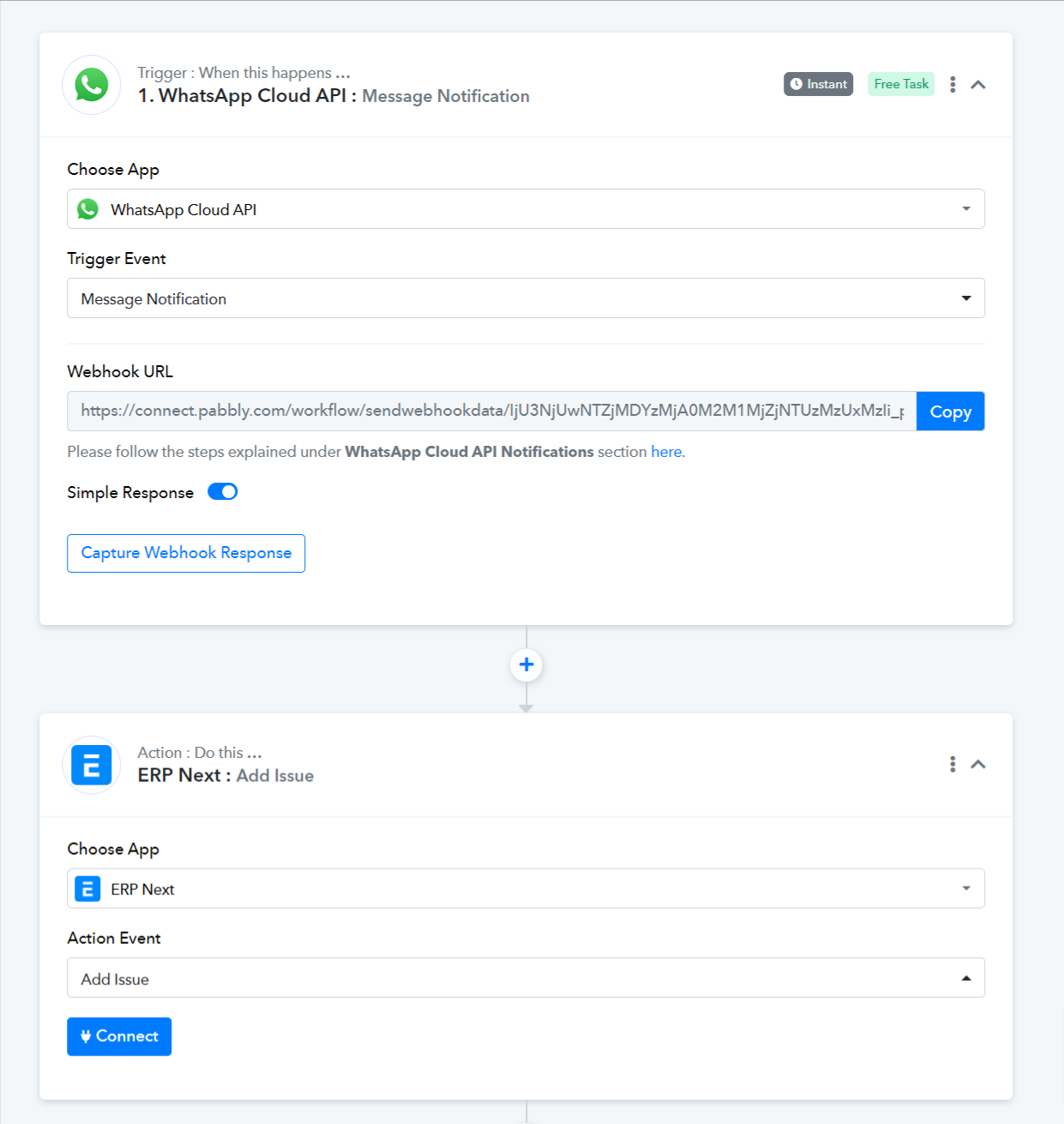The width and height of the screenshot is (1064, 1124).
Task: Open the 'here' documentation link
Action: [666, 452]
